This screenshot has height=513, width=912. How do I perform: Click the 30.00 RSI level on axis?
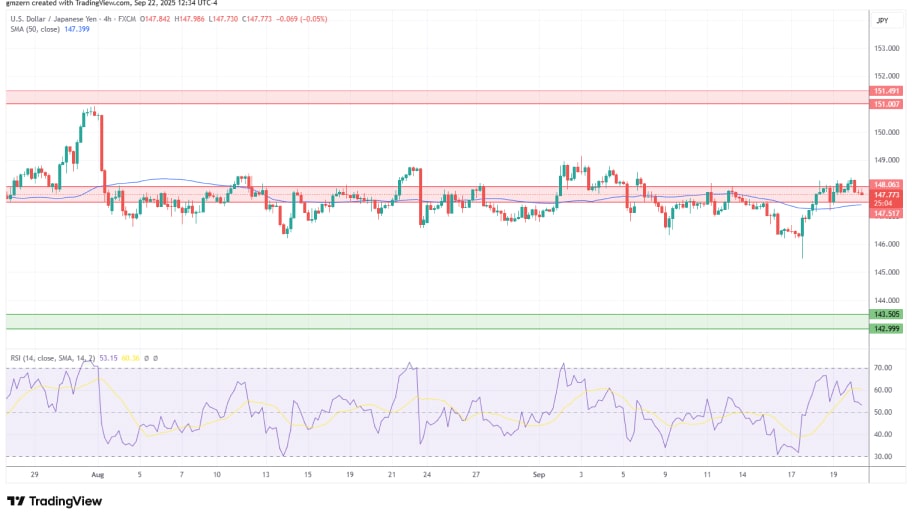[x=884, y=457]
